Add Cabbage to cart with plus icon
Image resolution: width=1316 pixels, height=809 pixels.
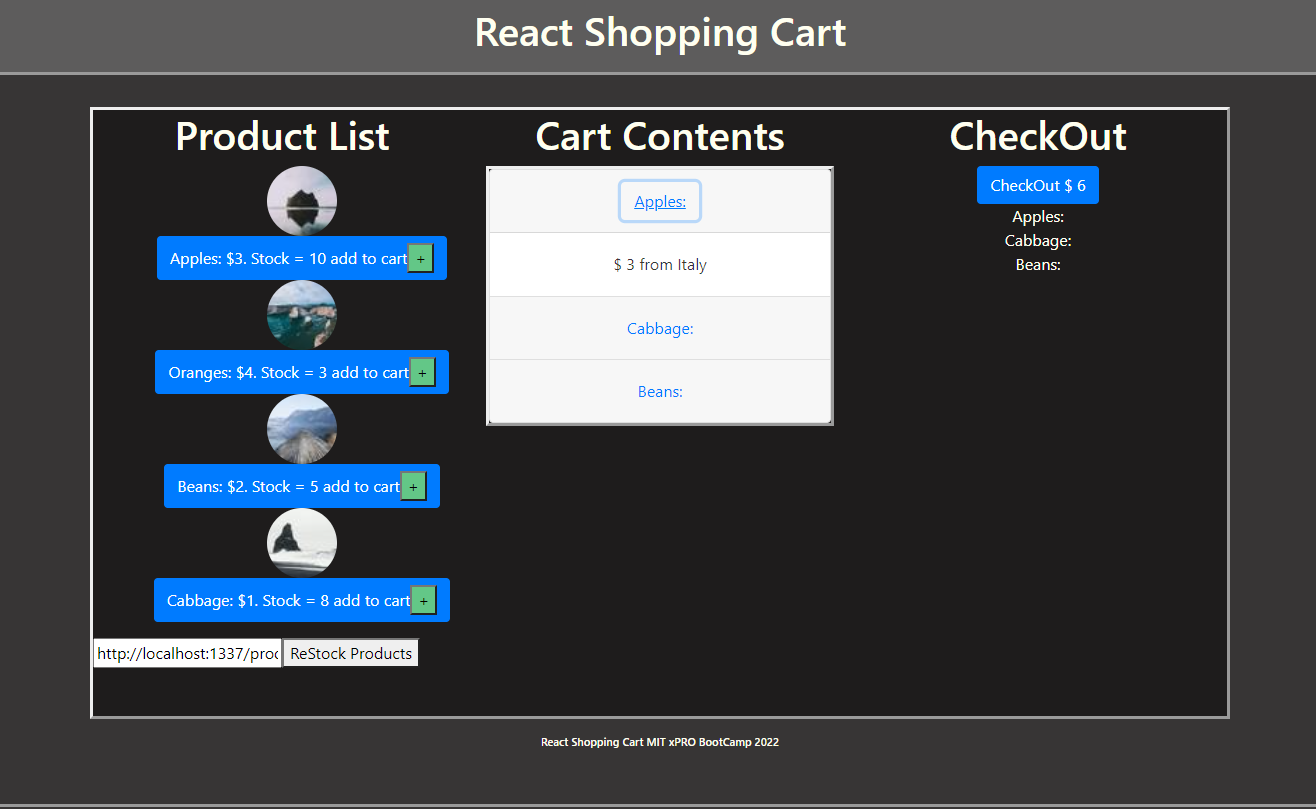pyautogui.click(x=424, y=600)
